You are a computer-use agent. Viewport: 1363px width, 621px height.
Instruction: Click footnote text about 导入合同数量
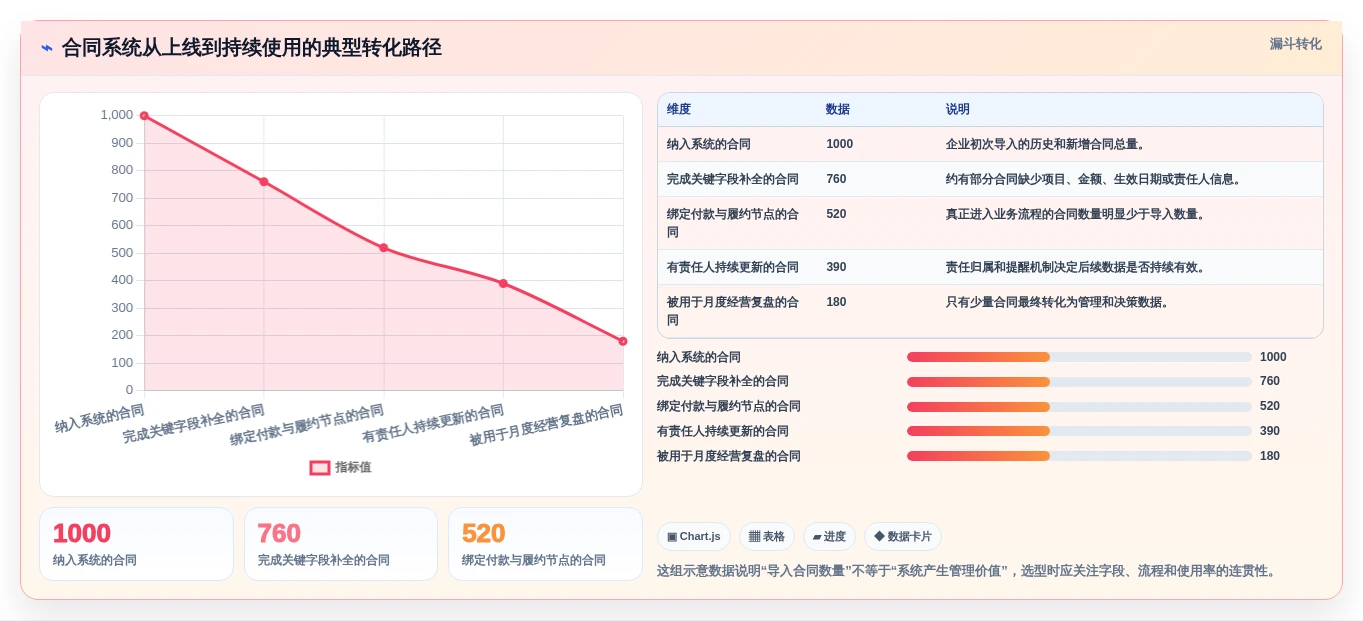pos(967,571)
